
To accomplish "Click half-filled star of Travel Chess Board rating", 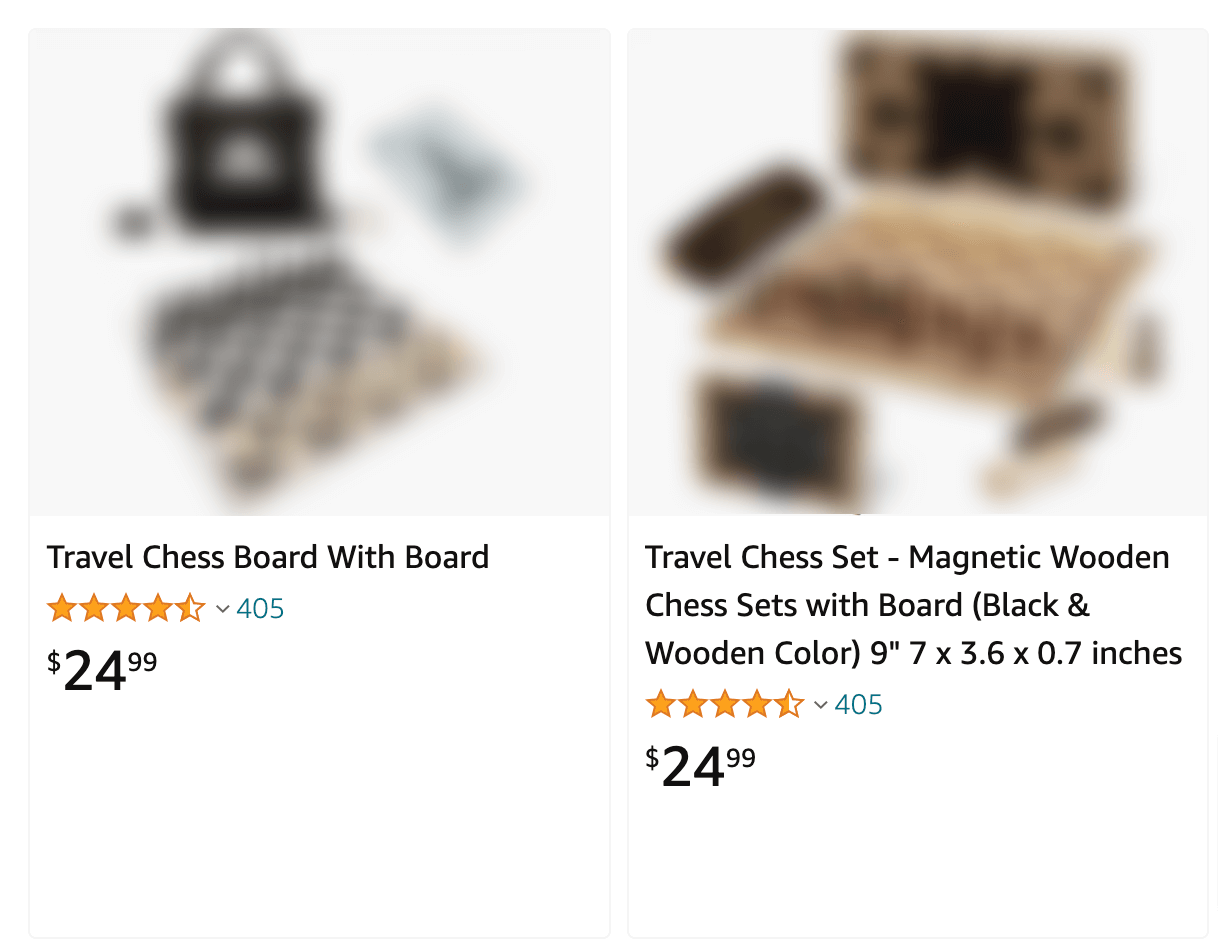I will pos(190,607).
